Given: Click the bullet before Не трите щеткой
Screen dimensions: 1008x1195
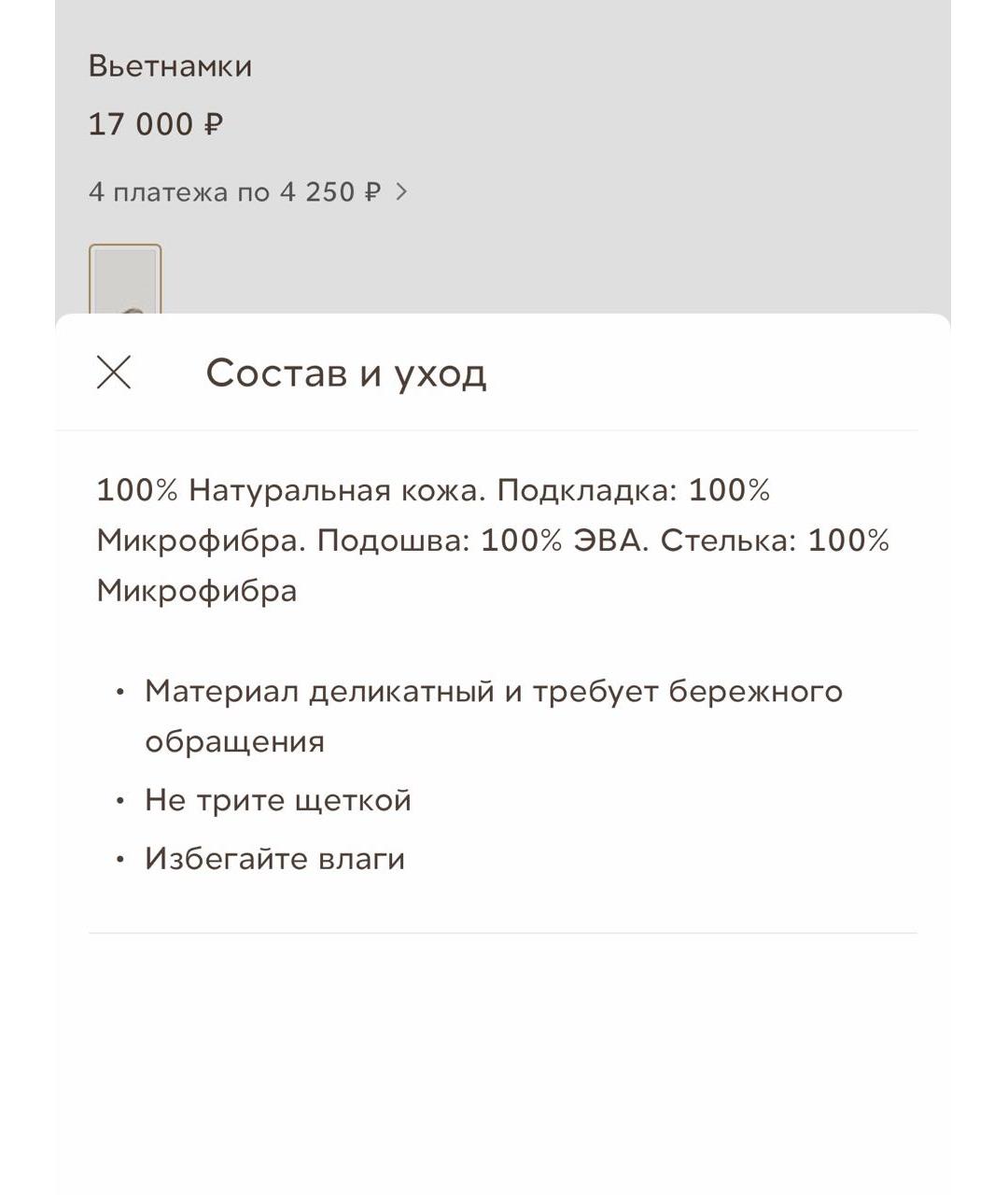Looking at the screenshot, I should click(119, 801).
